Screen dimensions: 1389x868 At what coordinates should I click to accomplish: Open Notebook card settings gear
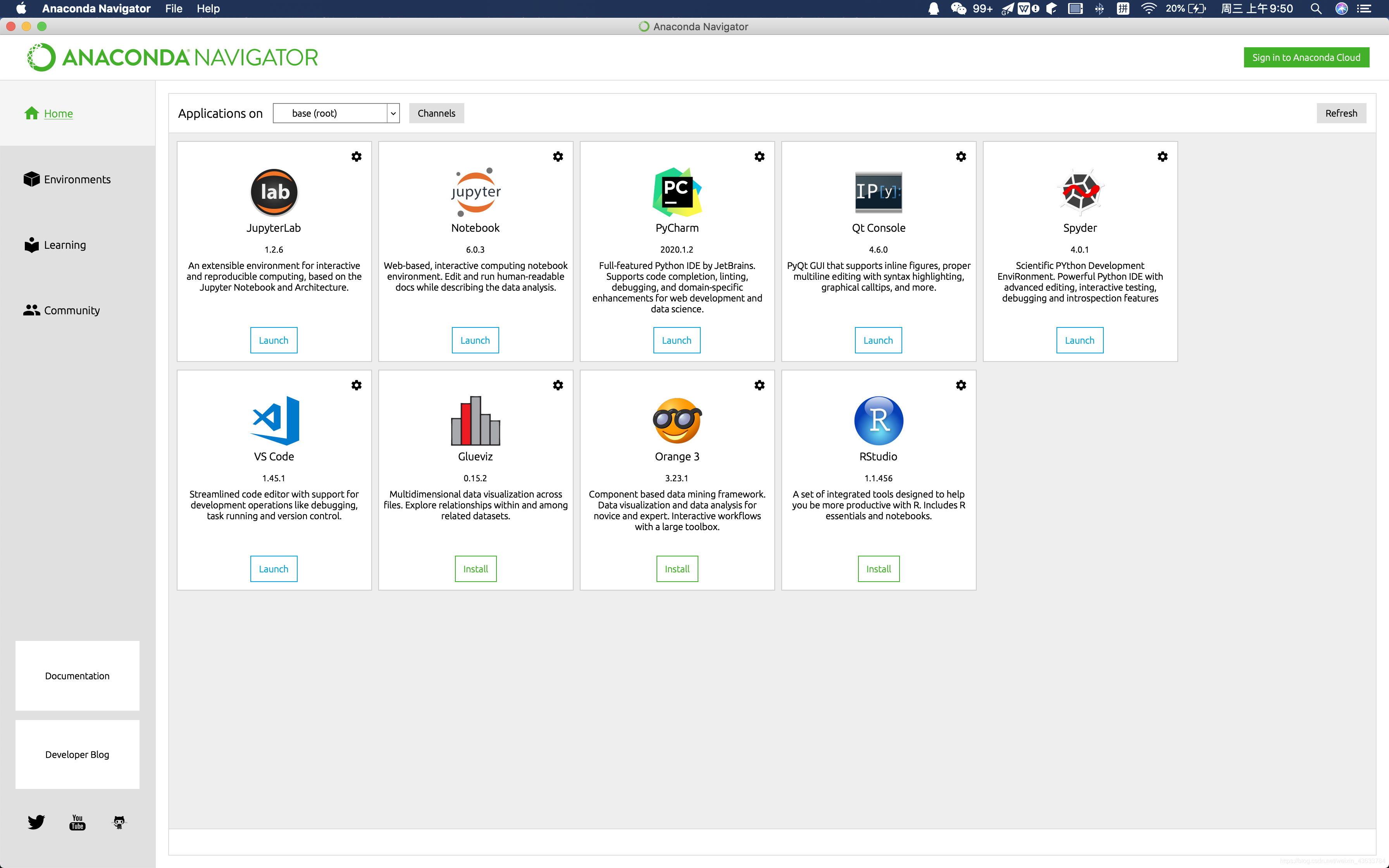(x=558, y=157)
